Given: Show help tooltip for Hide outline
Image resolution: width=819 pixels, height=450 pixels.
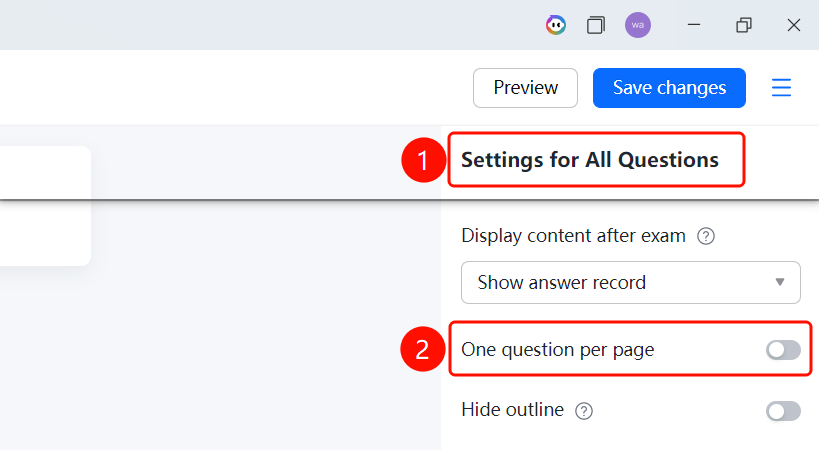Looking at the screenshot, I should 584,411.
